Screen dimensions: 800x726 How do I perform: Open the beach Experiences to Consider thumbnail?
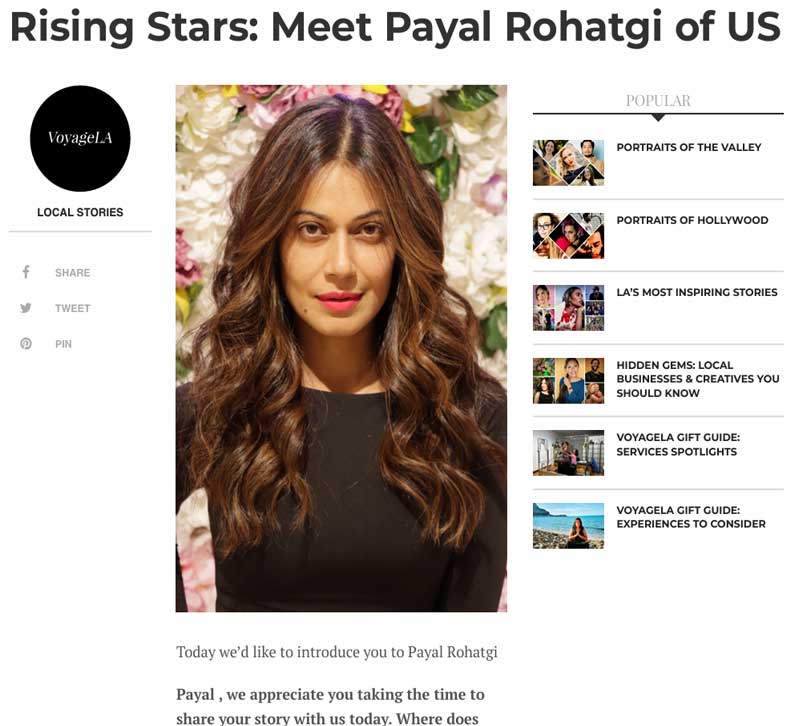coord(568,526)
